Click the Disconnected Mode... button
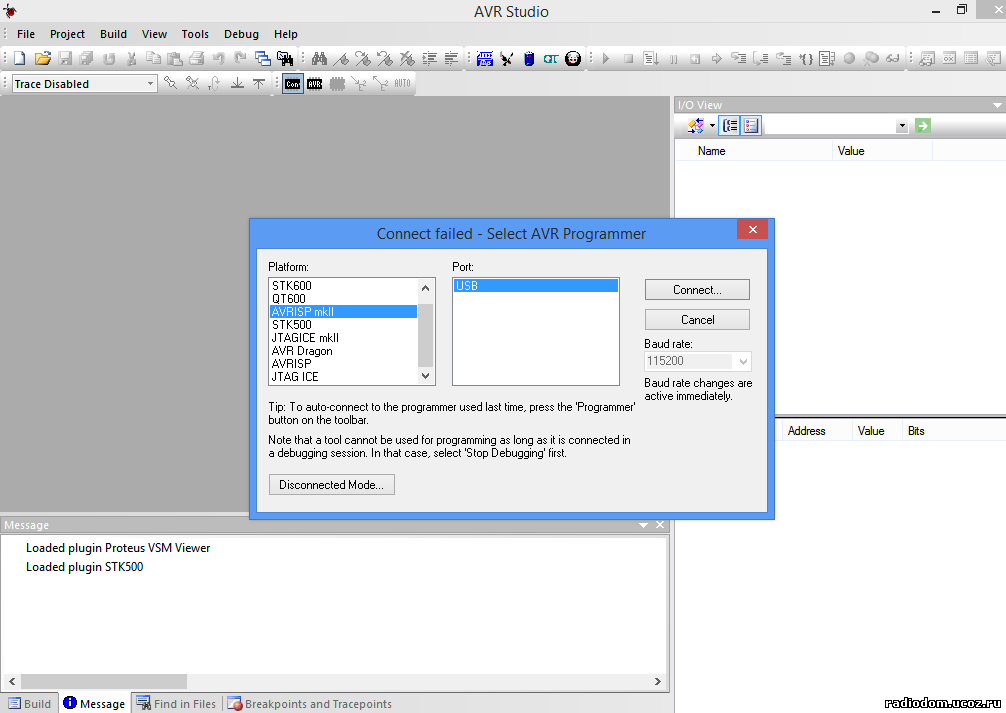This screenshot has width=1006, height=713. [331, 485]
